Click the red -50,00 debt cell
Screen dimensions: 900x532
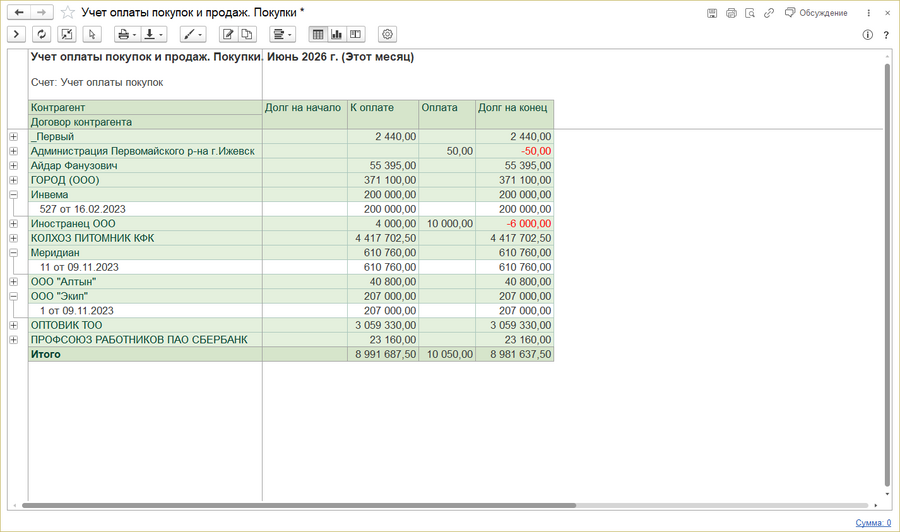[x=515, y=151]
